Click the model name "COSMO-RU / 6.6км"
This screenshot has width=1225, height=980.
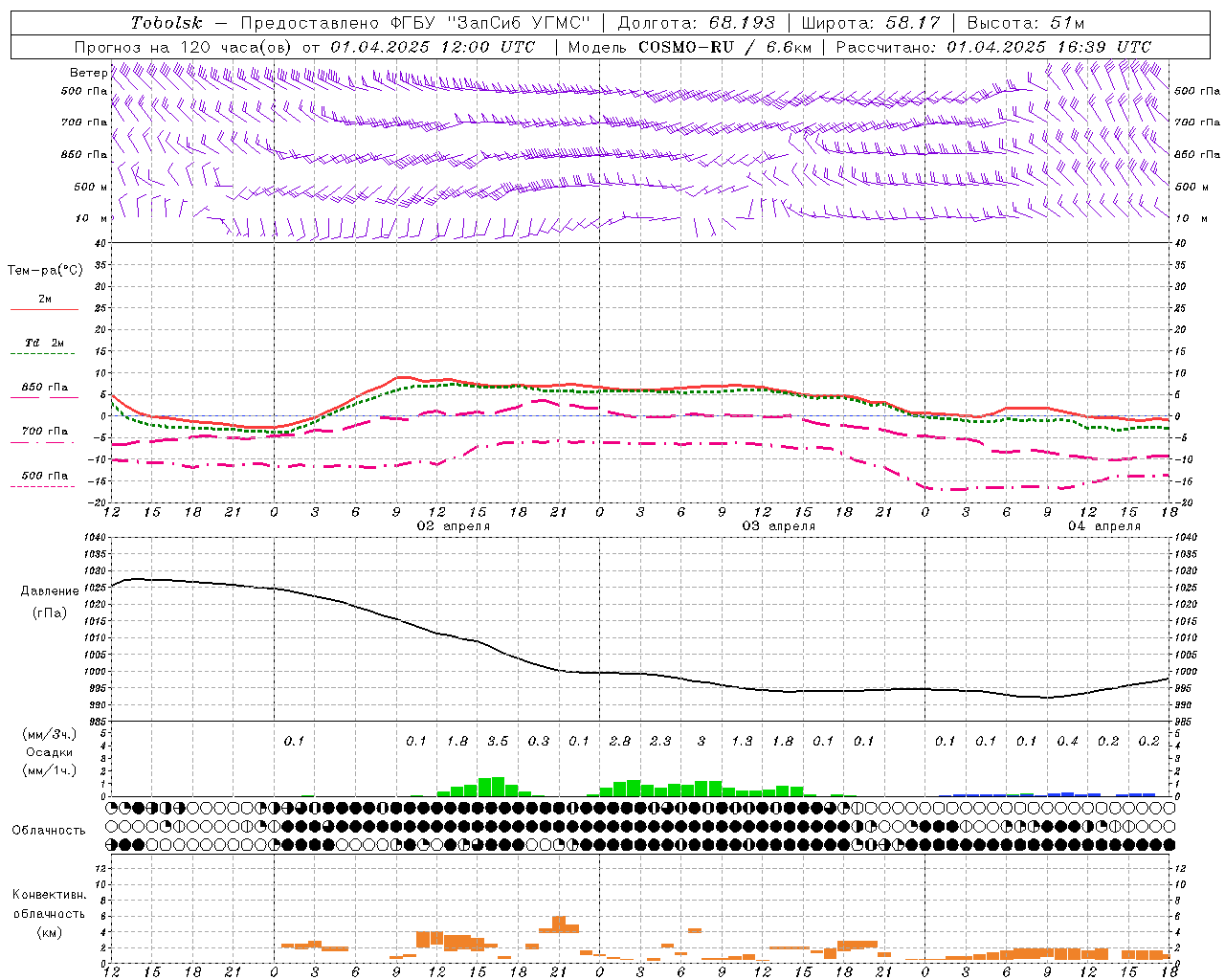point(724,47)
